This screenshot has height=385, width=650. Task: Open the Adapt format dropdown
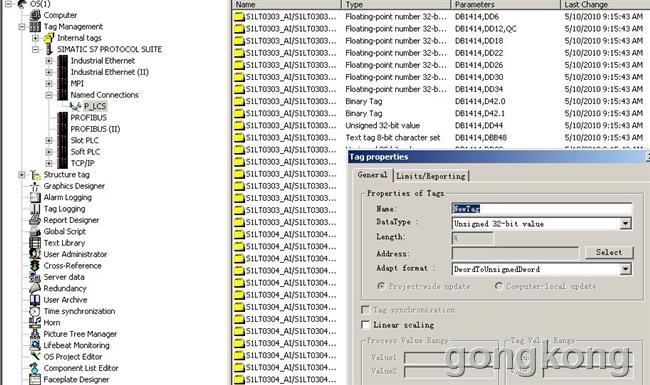click(x=625, y=269)
